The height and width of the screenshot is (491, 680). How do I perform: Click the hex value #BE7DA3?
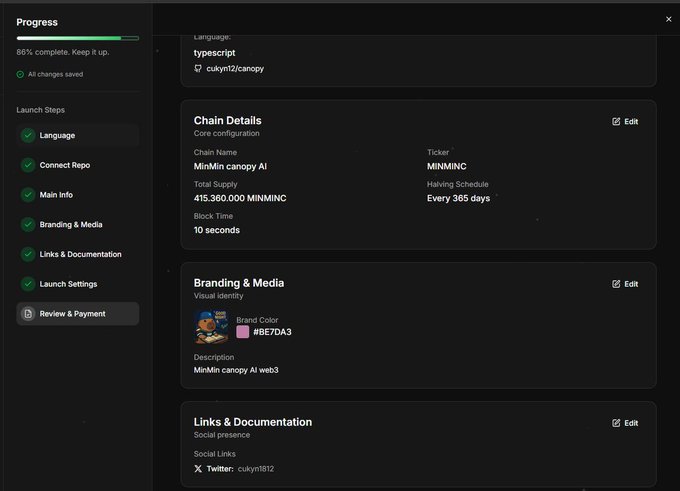point(272,332)
